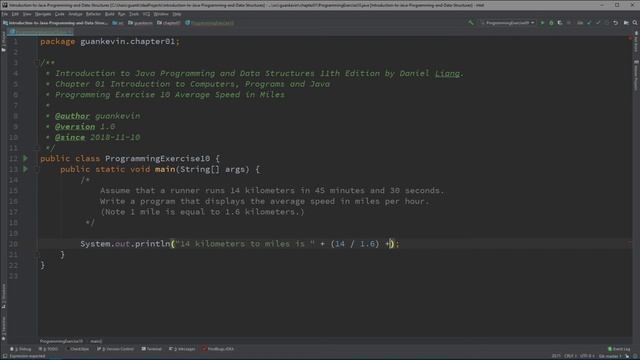Click the UTF-8 encoding status bar entry

pyautogui.click(x=587, y=356)
